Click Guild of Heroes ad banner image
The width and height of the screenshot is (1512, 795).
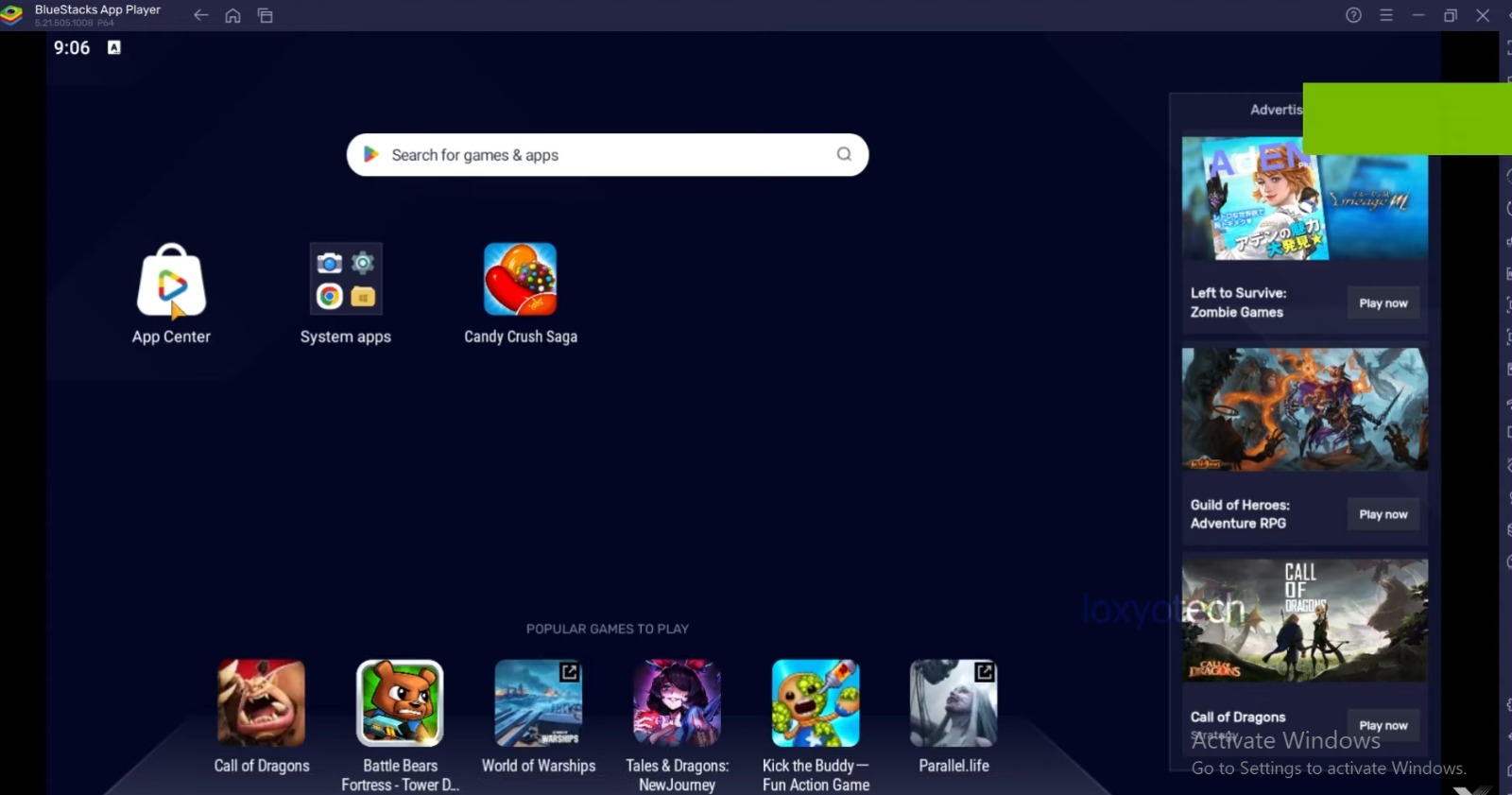[1305, 409]
